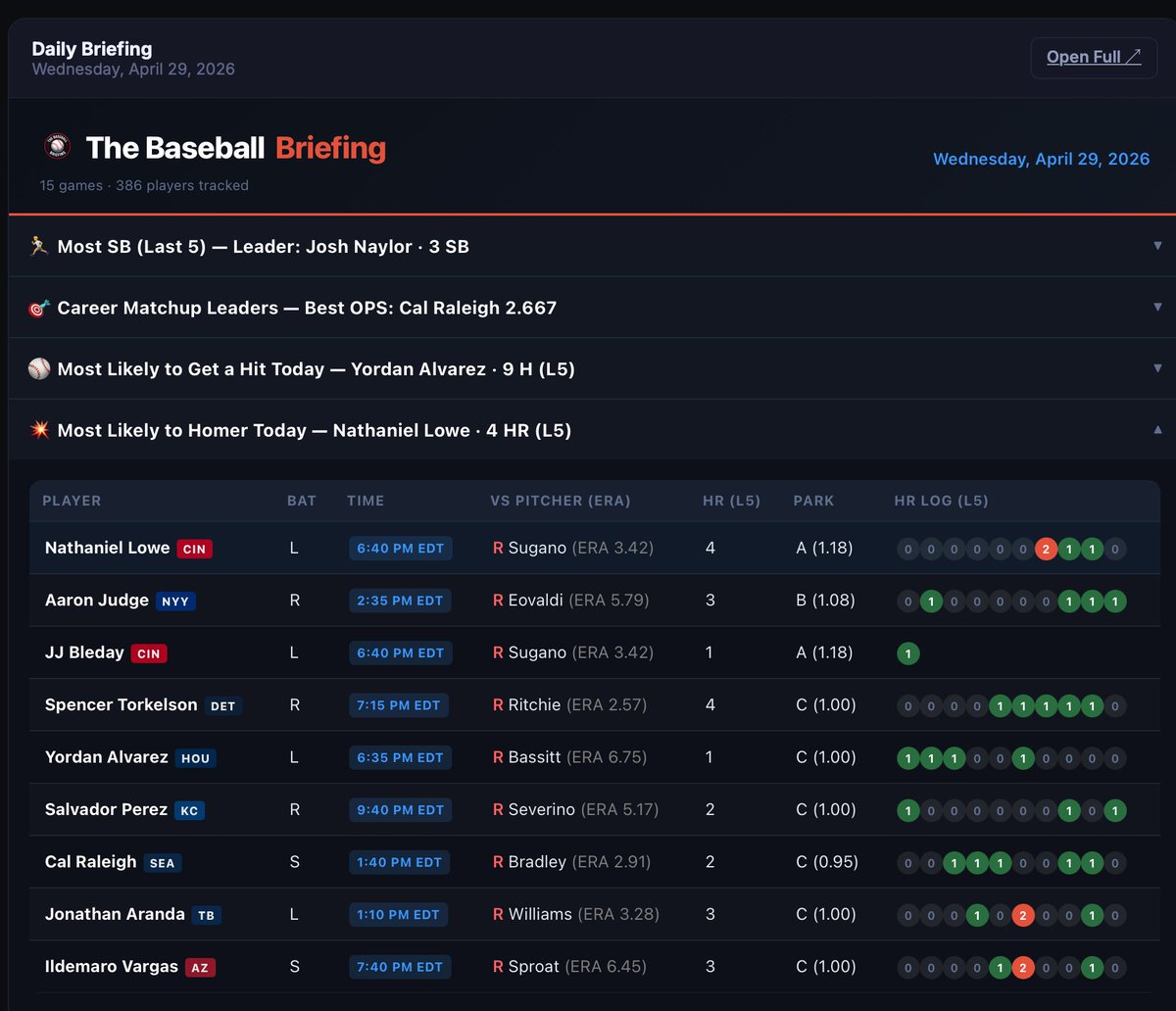Click the 2:35 PM EDT game time
Screen dimensions: 1176x1011
[401, 601]
